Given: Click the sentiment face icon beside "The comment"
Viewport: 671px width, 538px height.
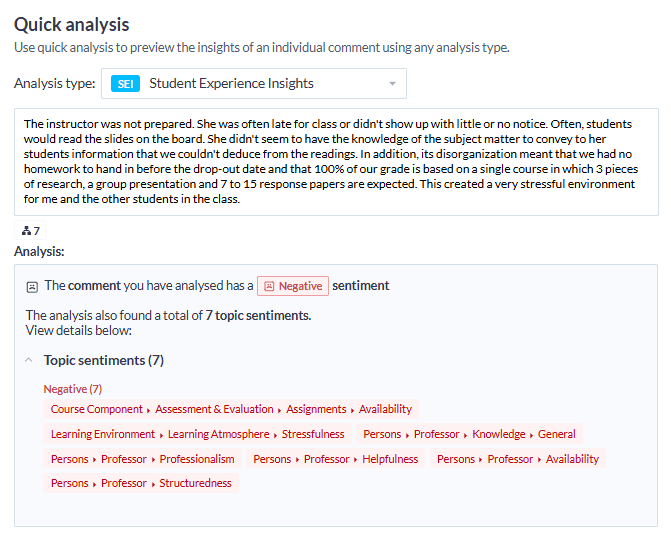Looking at the screenshot, I should coord(32,286).
